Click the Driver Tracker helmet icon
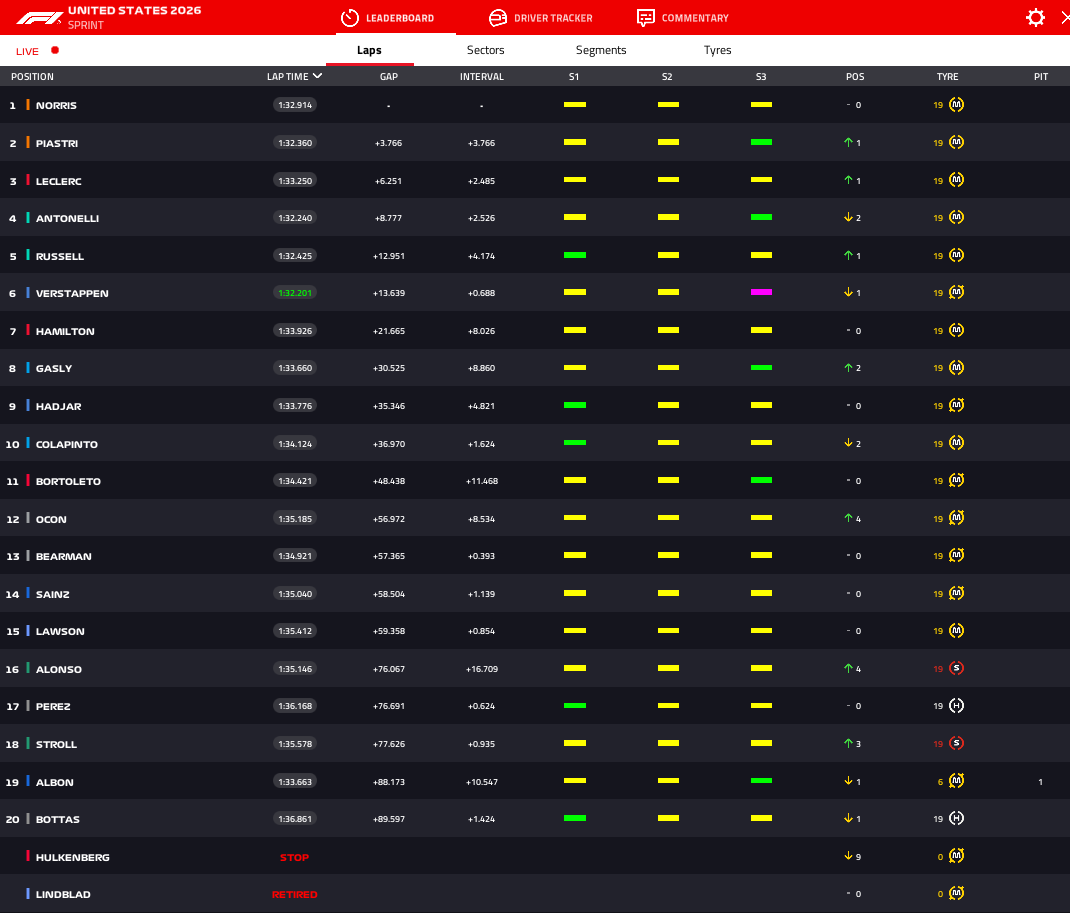 [x=497, y=18]
